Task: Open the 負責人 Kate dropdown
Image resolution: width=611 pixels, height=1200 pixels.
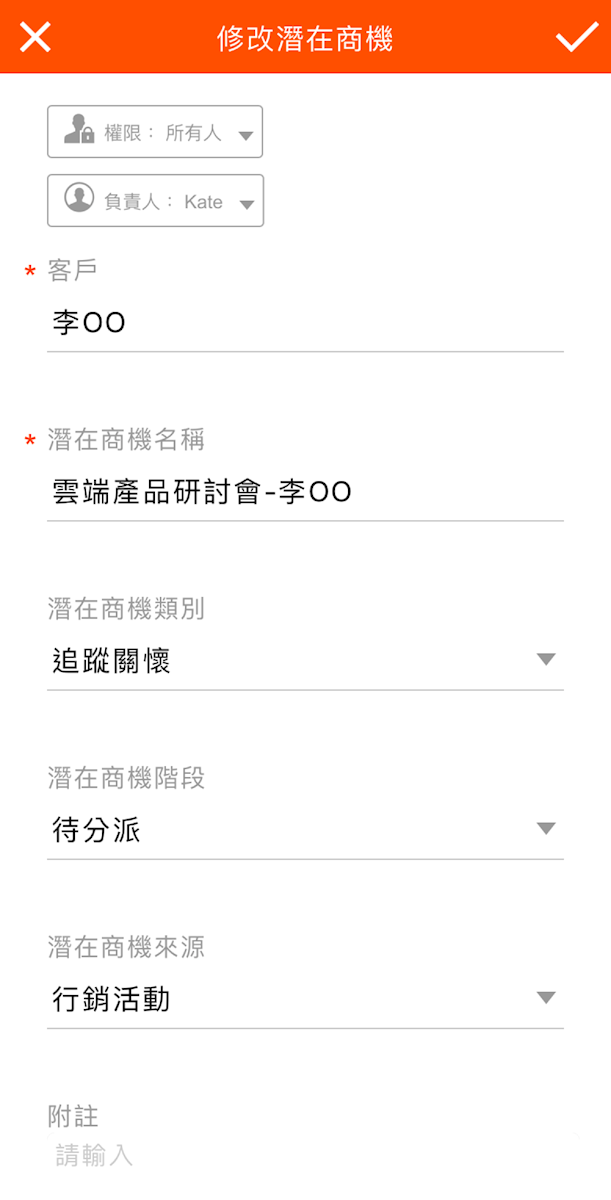Action: (155, 200)
